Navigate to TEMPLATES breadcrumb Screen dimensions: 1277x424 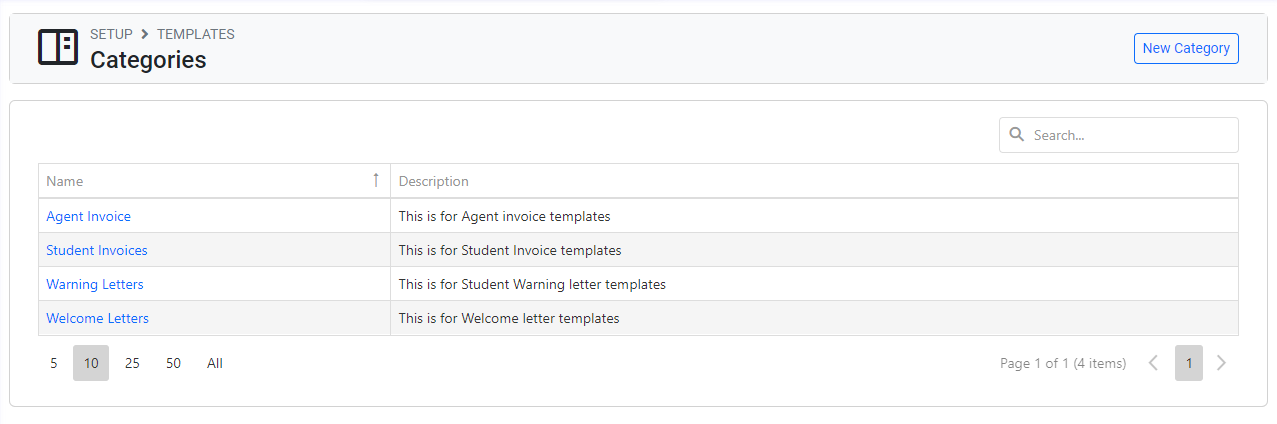click(196, 34)
